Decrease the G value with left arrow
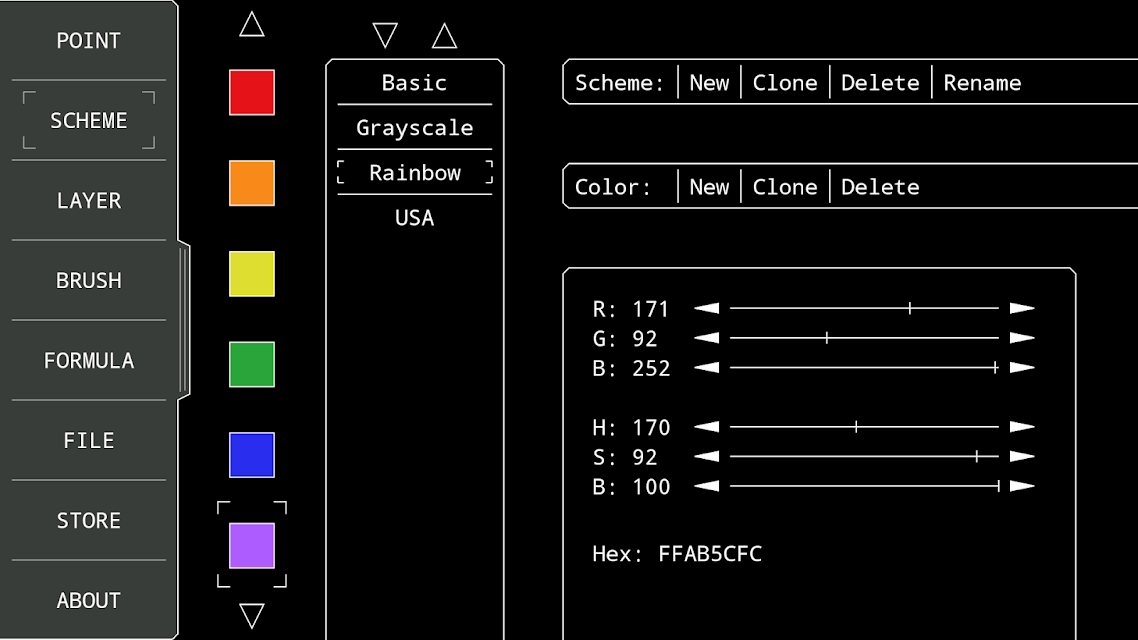This screenshot has height=640, width=1138. (706, 338)
